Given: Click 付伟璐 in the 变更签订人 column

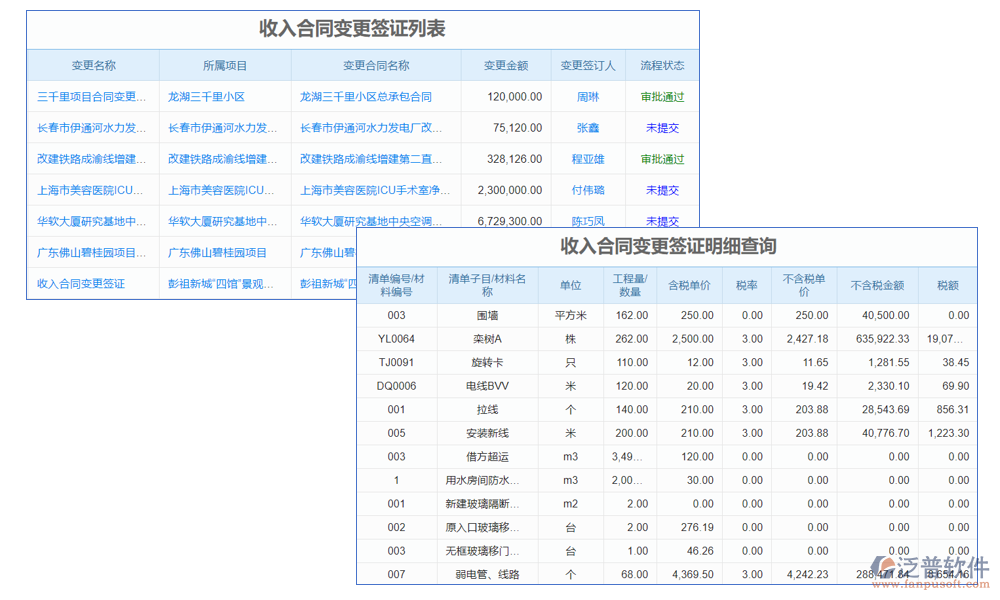Looking at the screenshot, I should [x=586, y=190].
